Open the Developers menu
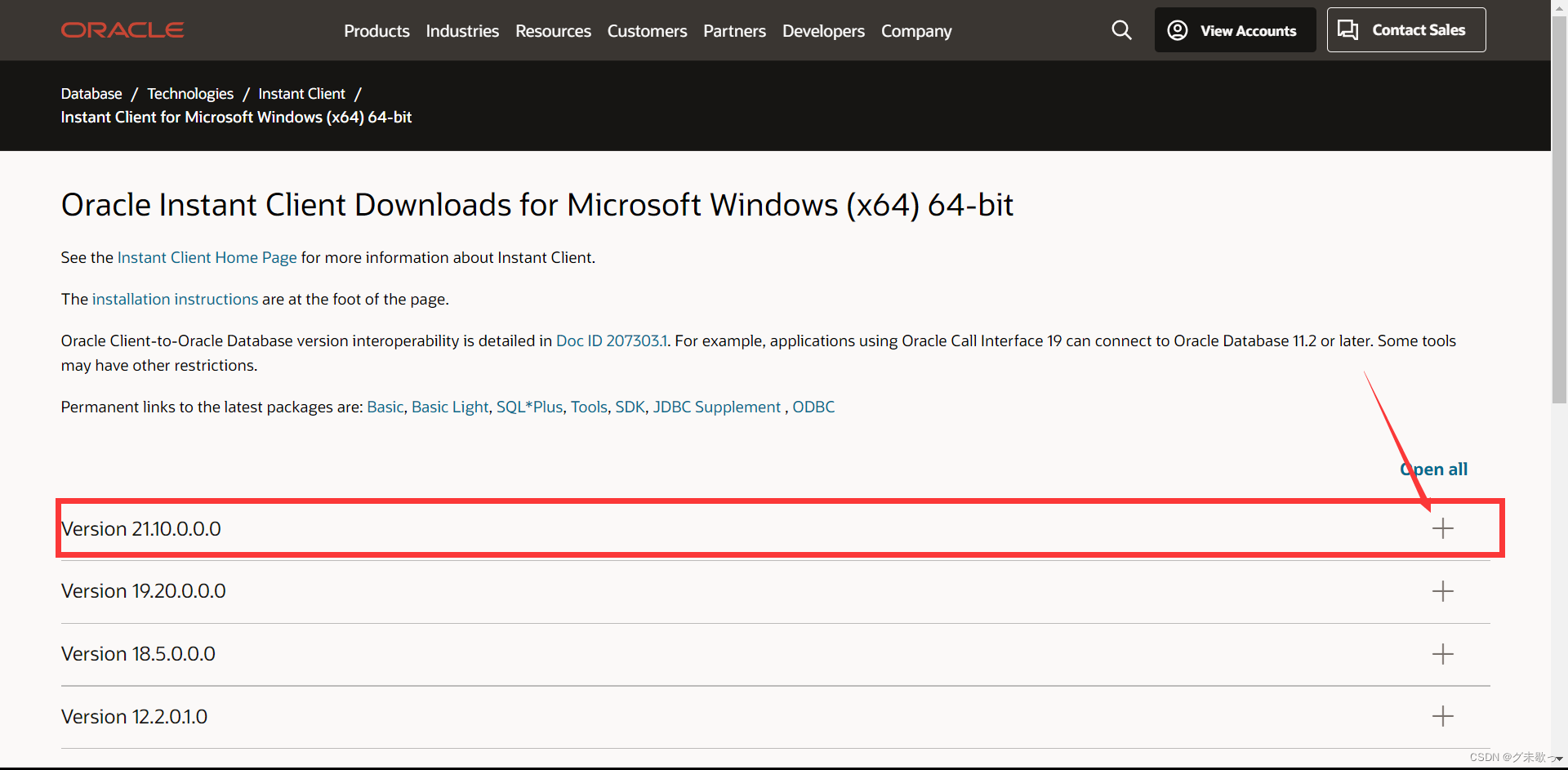The width and height of the screenshot is (1568, 770). (823, 31)
